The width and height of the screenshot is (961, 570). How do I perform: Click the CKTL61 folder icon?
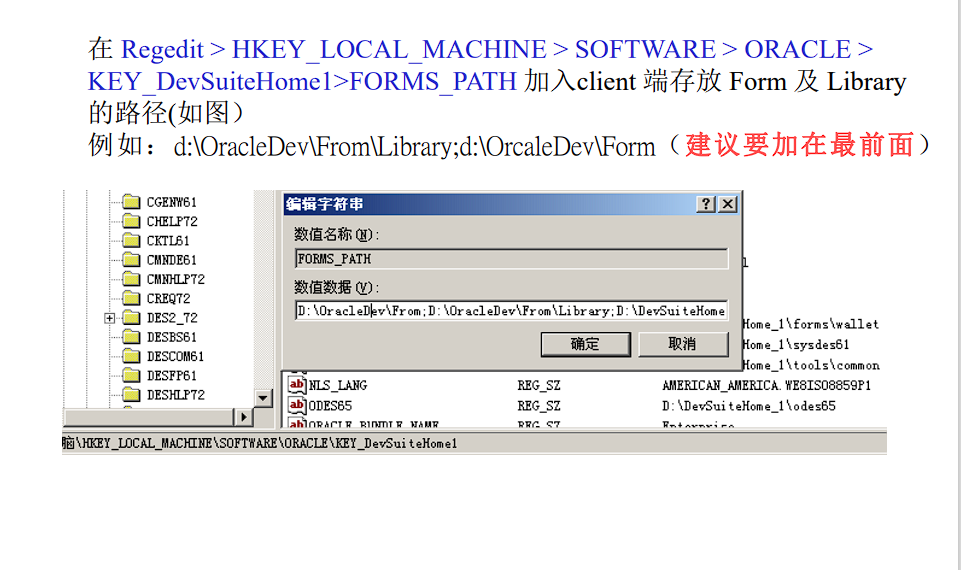[131, 240]
